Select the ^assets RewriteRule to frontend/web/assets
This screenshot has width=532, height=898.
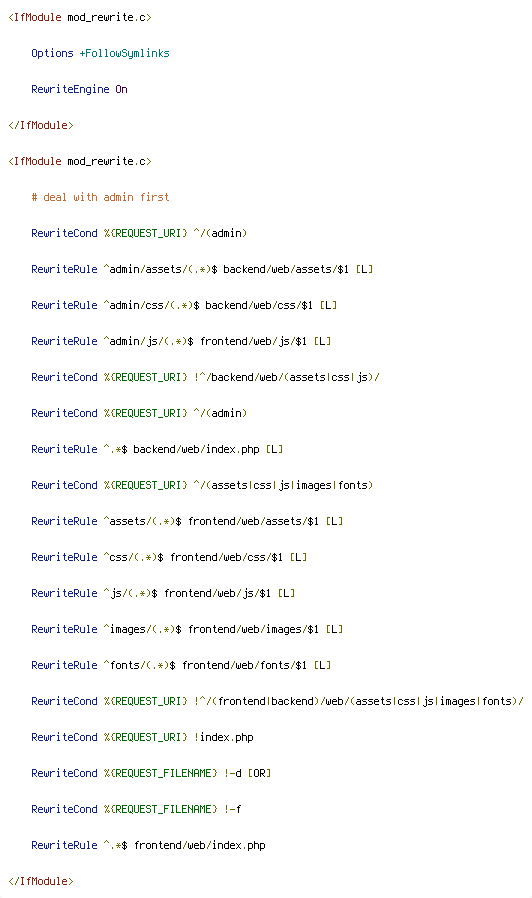(187, 521)
